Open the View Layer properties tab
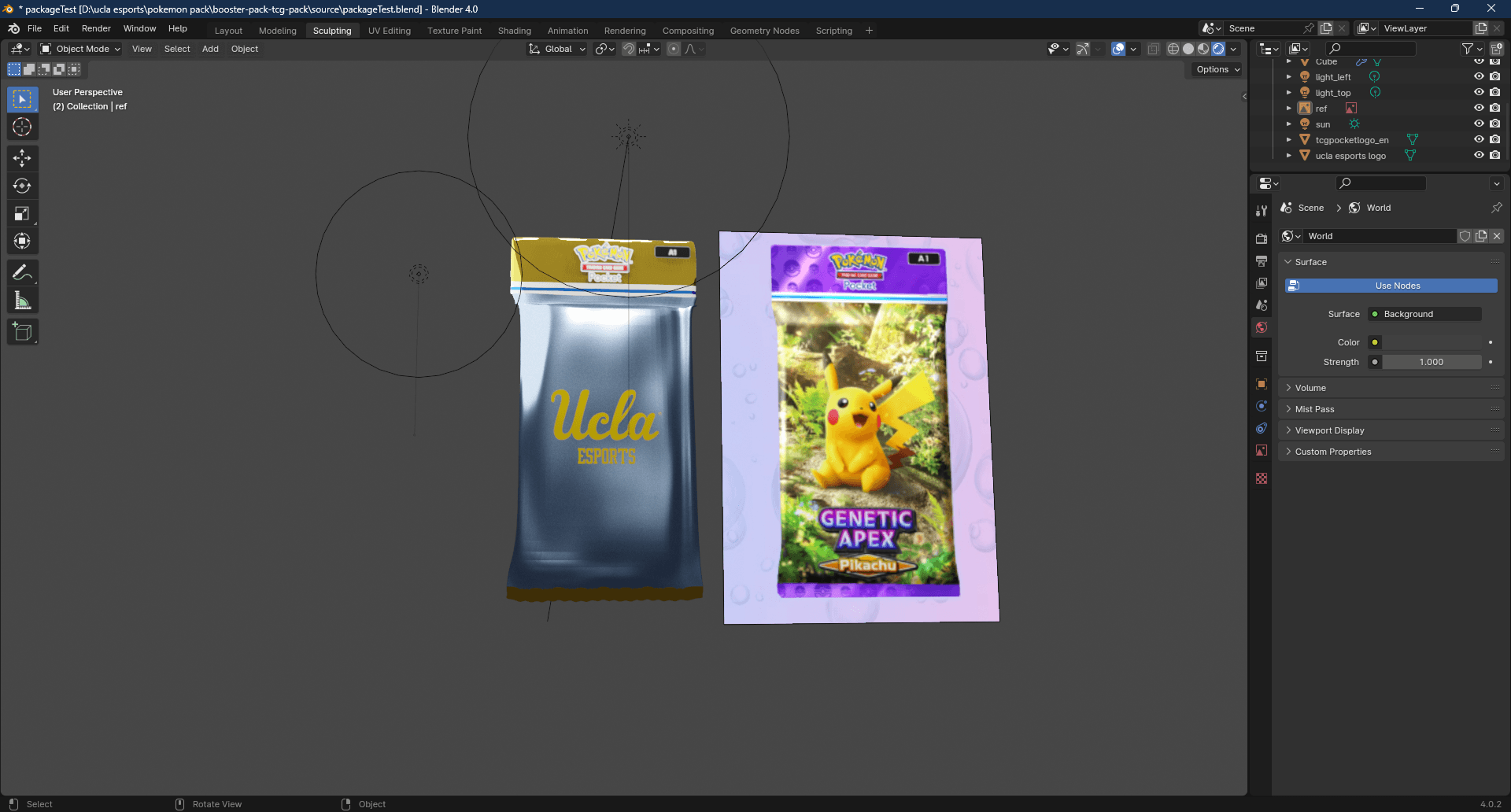This screenshot has height=812, width=1511. tap(1262, 282)
